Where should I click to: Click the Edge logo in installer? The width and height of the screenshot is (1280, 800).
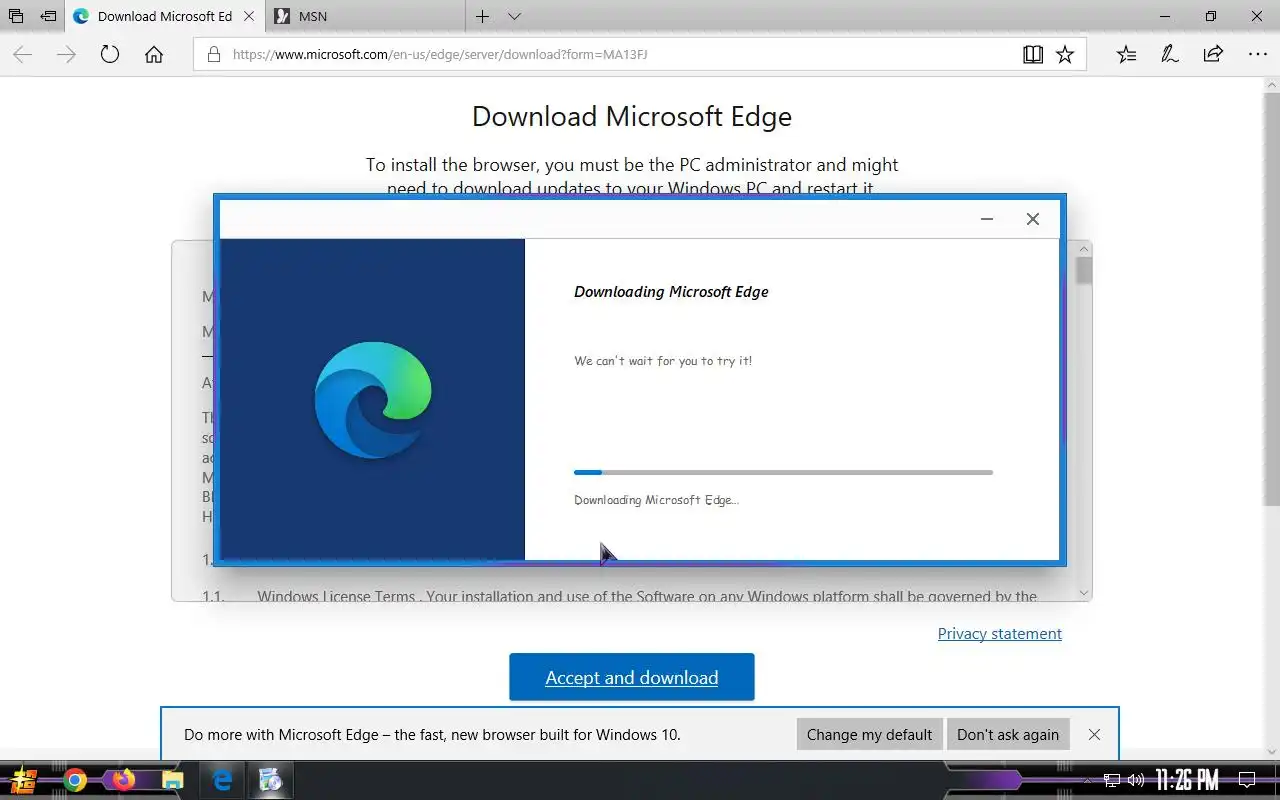[x=373, y=400]
